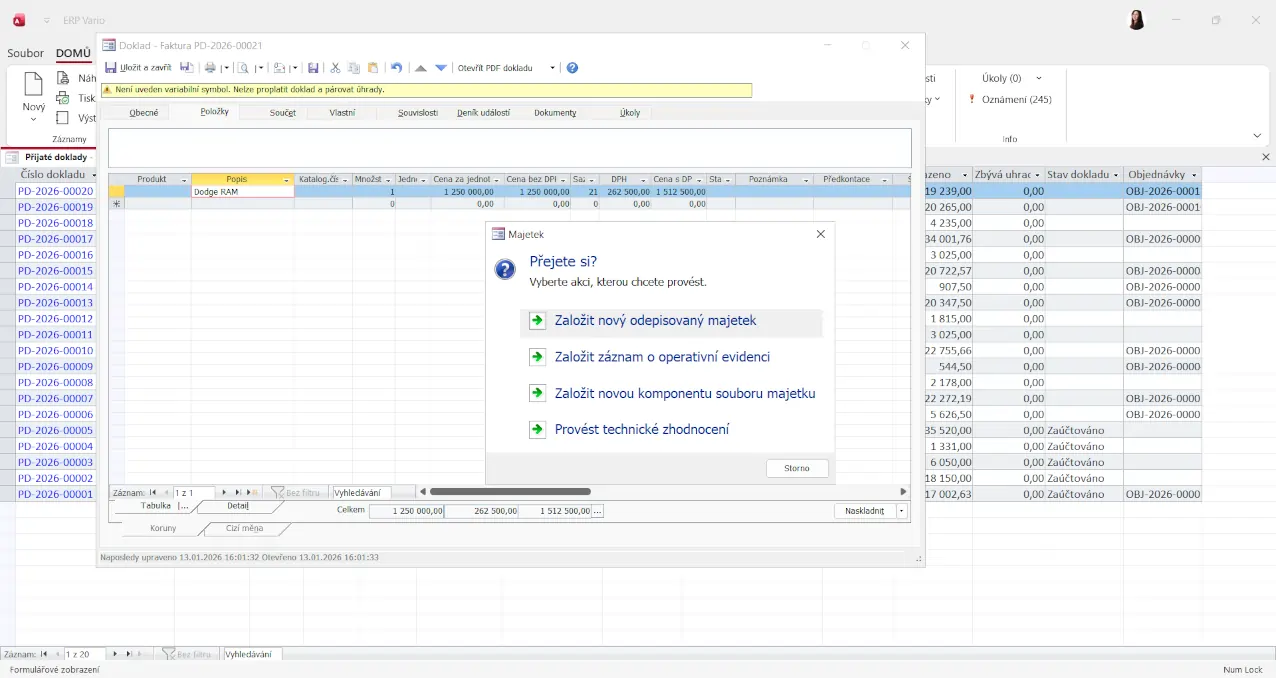Click the scissors cut icon
This screenshot has height=678, width=1276.
point(335,68)
